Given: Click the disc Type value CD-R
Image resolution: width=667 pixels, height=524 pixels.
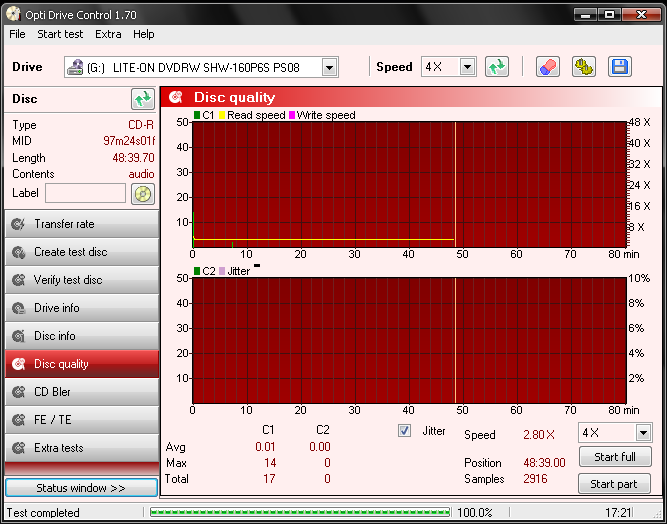Looking at the screenshot, I should pyautogui.click(x=141, y=125).
